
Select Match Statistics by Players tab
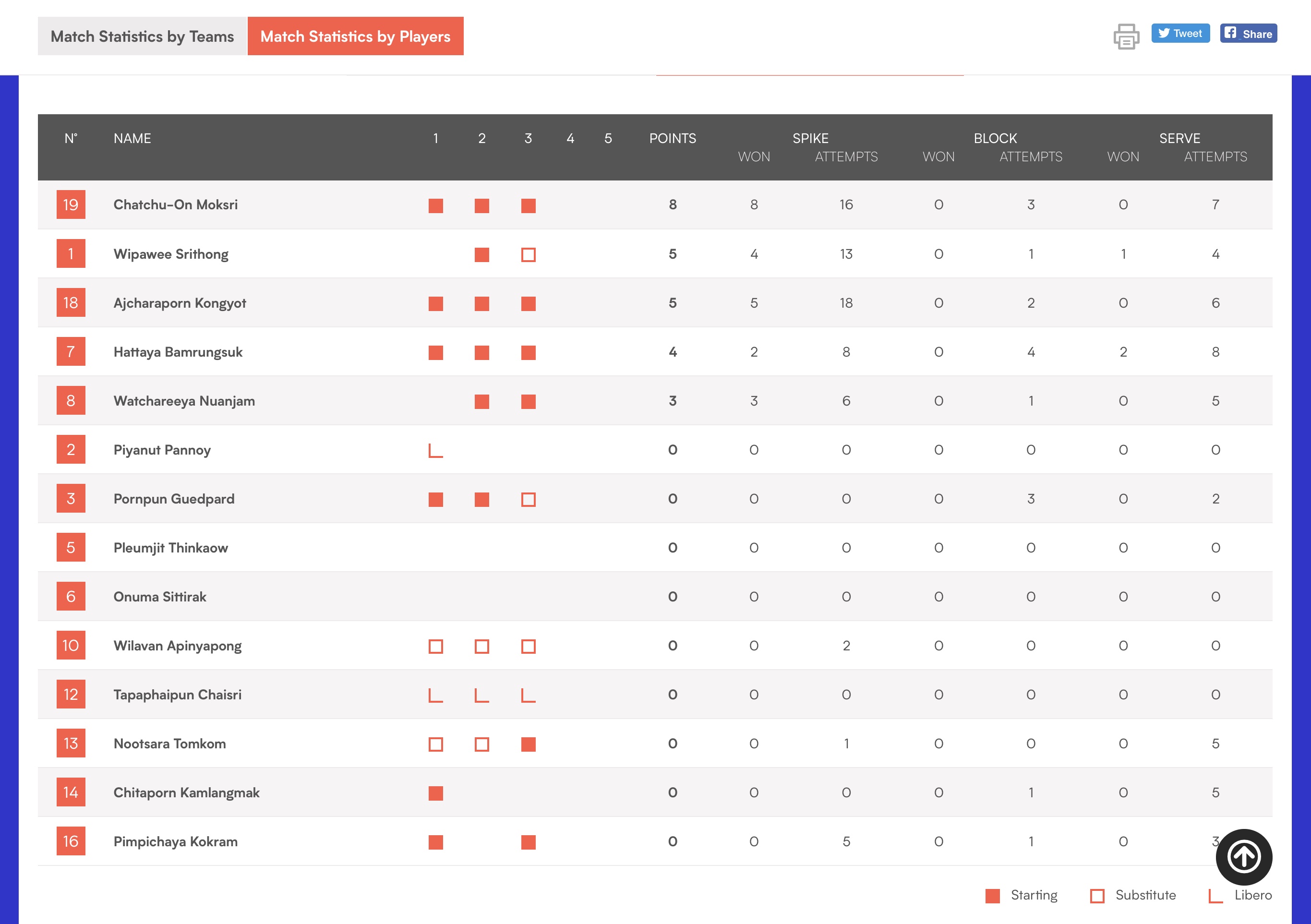pyautogui.click(x=355, y=36)
